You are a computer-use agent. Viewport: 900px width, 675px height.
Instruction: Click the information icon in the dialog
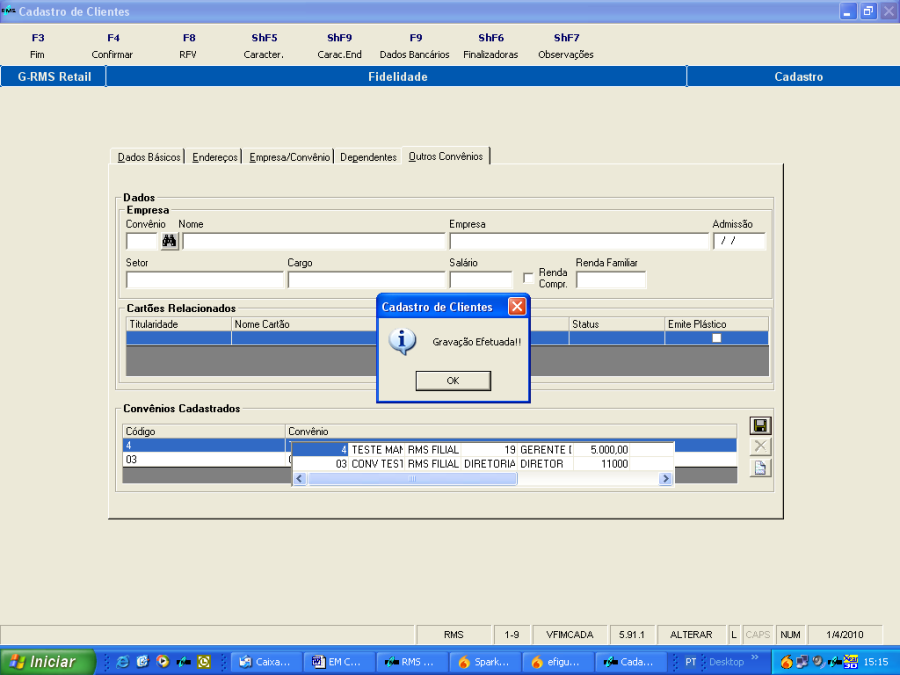point(402,342)
